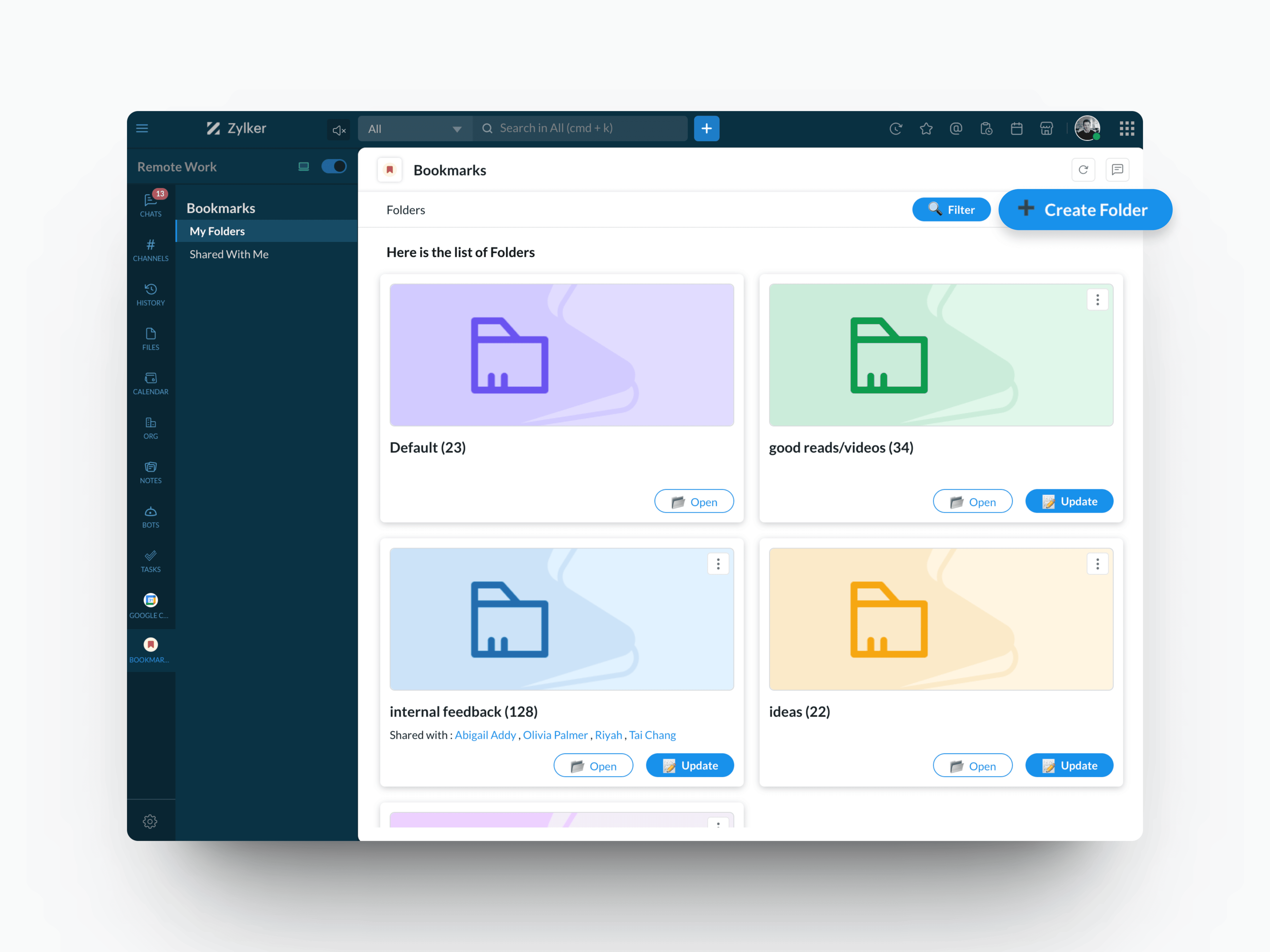
Task: Open Org in the sidebar
Action: pos(150,428)
